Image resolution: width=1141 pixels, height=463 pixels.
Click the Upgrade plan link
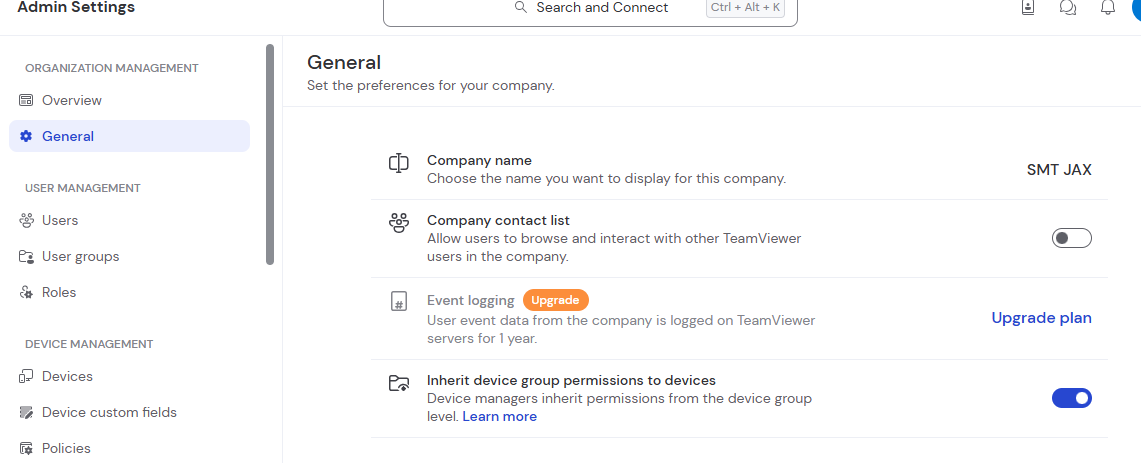[x=1041, y=318]
